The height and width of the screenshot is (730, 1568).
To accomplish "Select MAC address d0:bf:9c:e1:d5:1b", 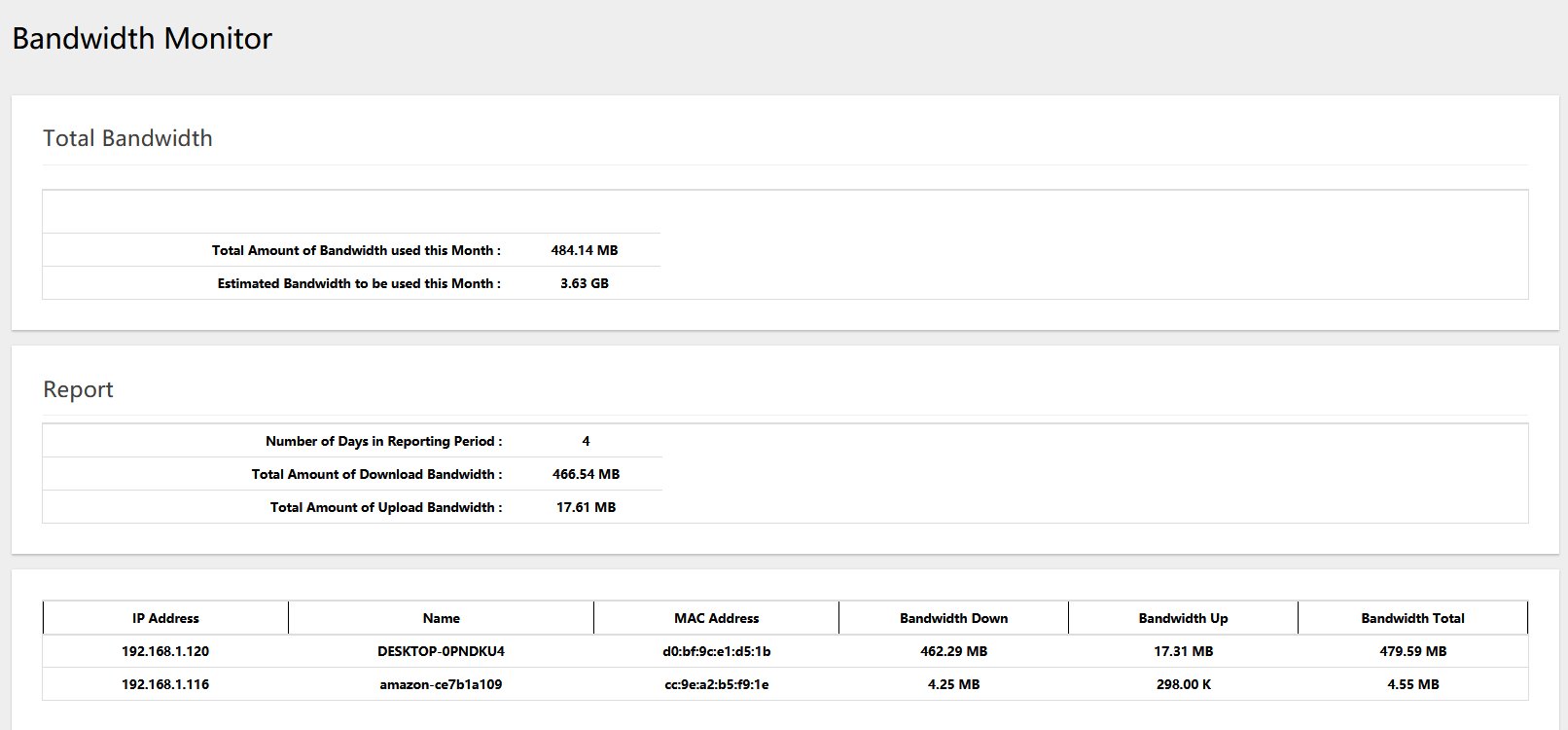I will click(x=717, y=651).
